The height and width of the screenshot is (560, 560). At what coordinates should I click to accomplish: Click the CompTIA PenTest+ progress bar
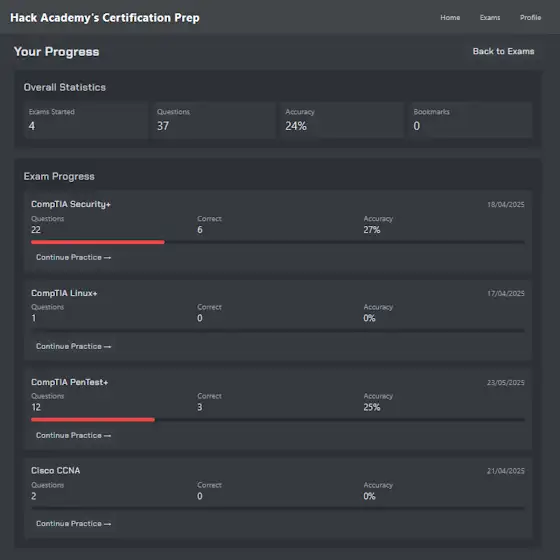coord(278,420)
